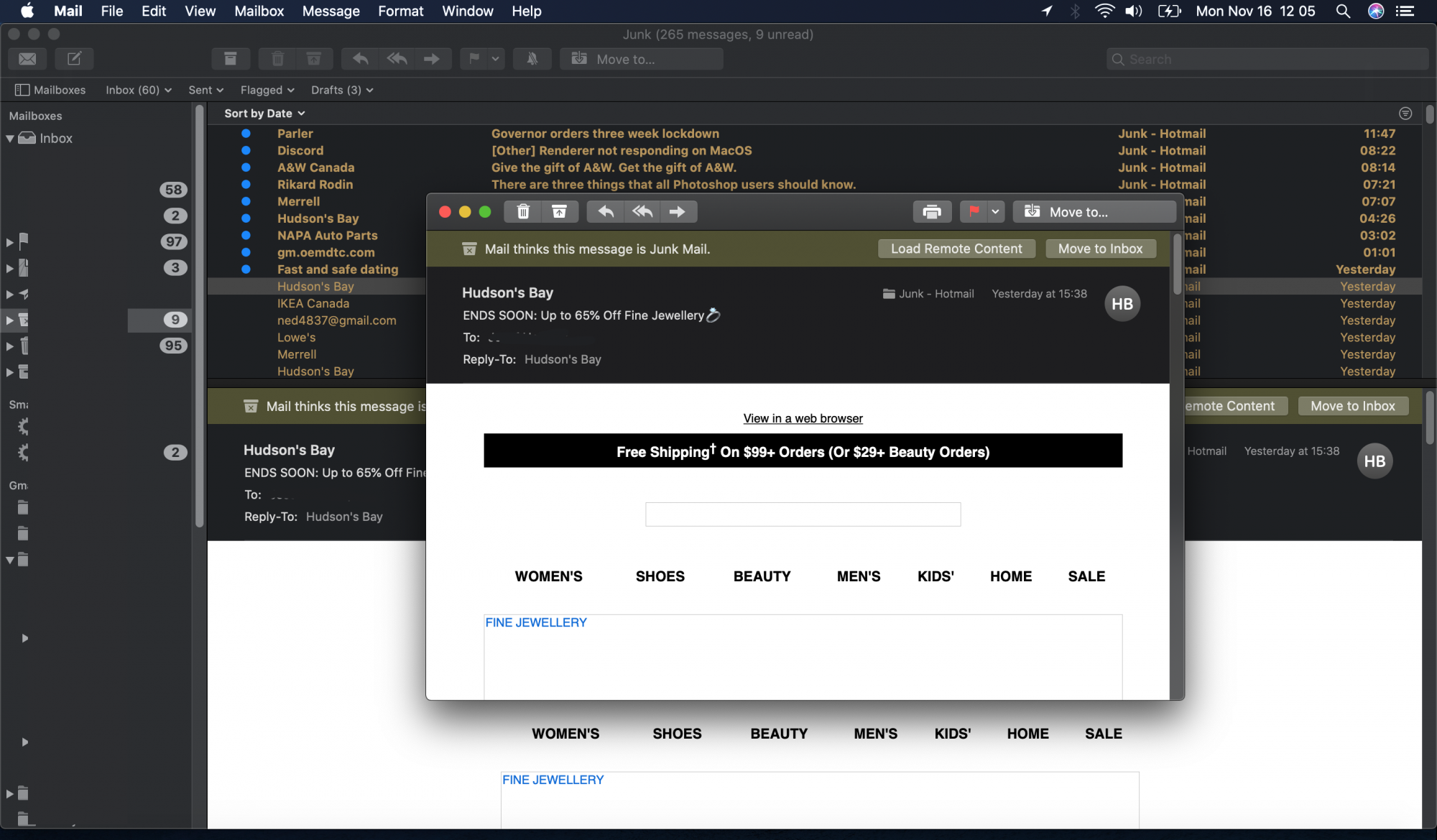Screen dimensions: 1437x840
Task: Open the Format menu
Action: (401, 11)
